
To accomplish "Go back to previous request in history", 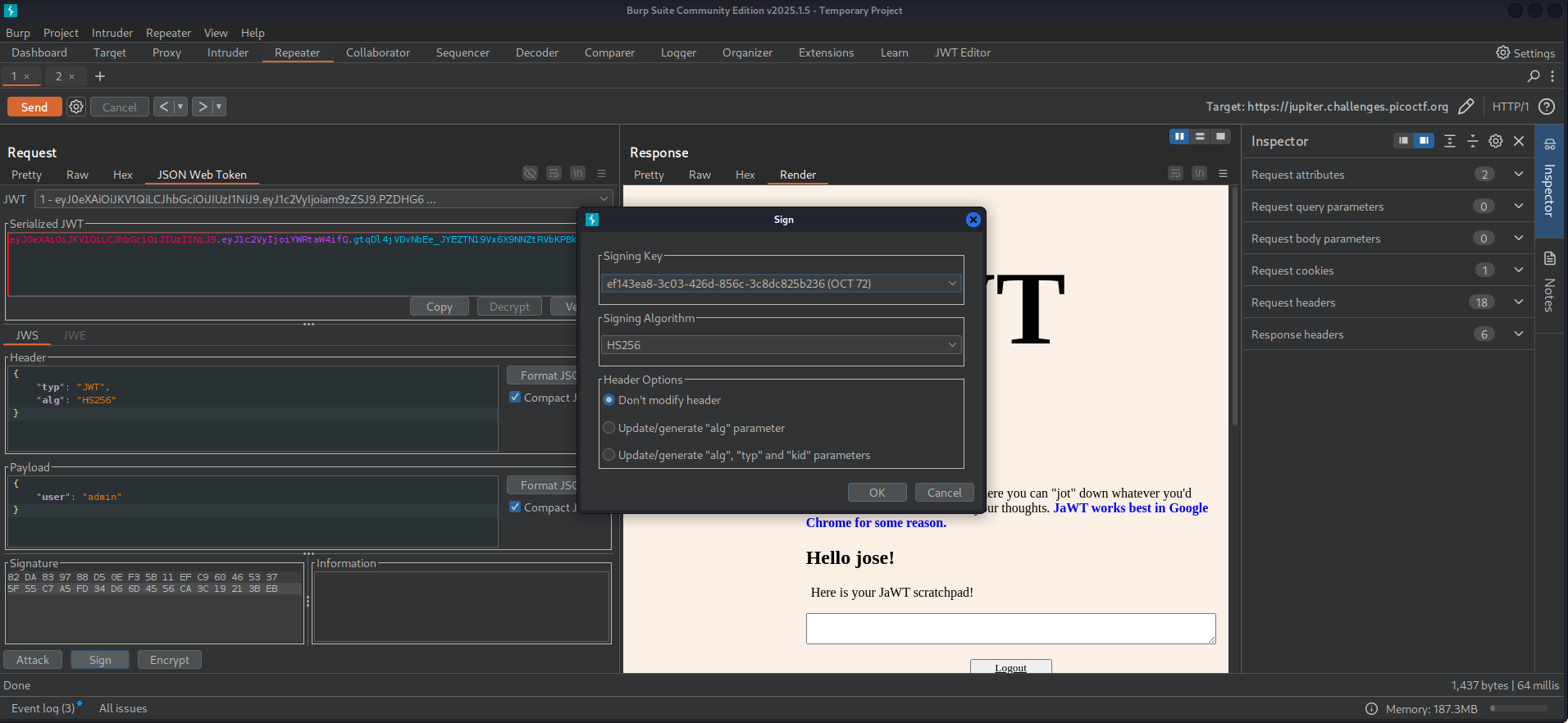I will click(x=164, y=107).
